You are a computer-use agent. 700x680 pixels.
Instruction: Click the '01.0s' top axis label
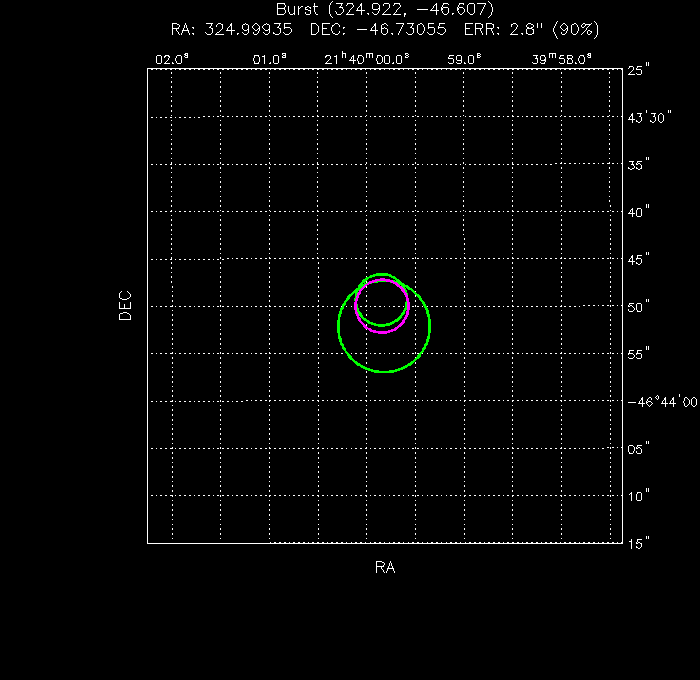(269, 59)
